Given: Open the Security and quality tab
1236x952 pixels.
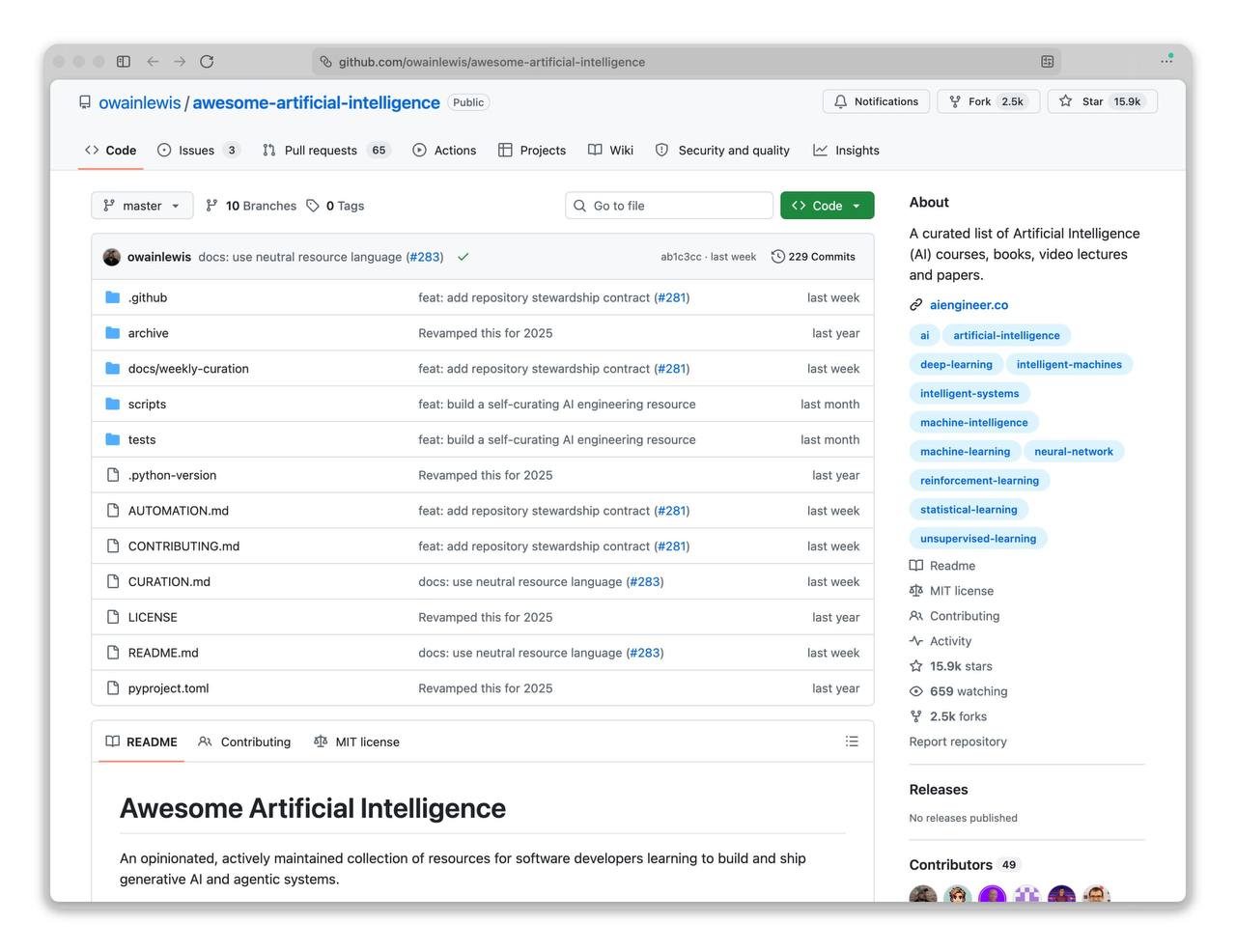Looking at the screenshot, I should tap(722, 151).
